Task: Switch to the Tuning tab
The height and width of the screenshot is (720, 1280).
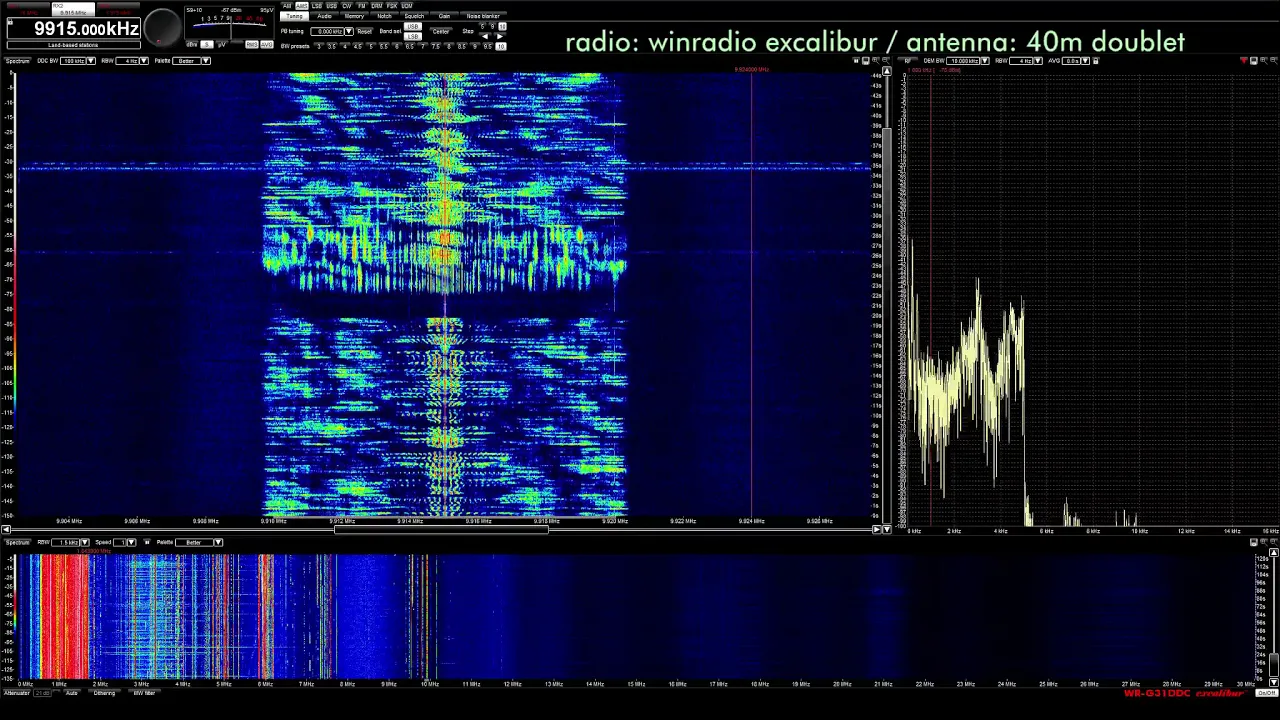Action: click(294, 16)
